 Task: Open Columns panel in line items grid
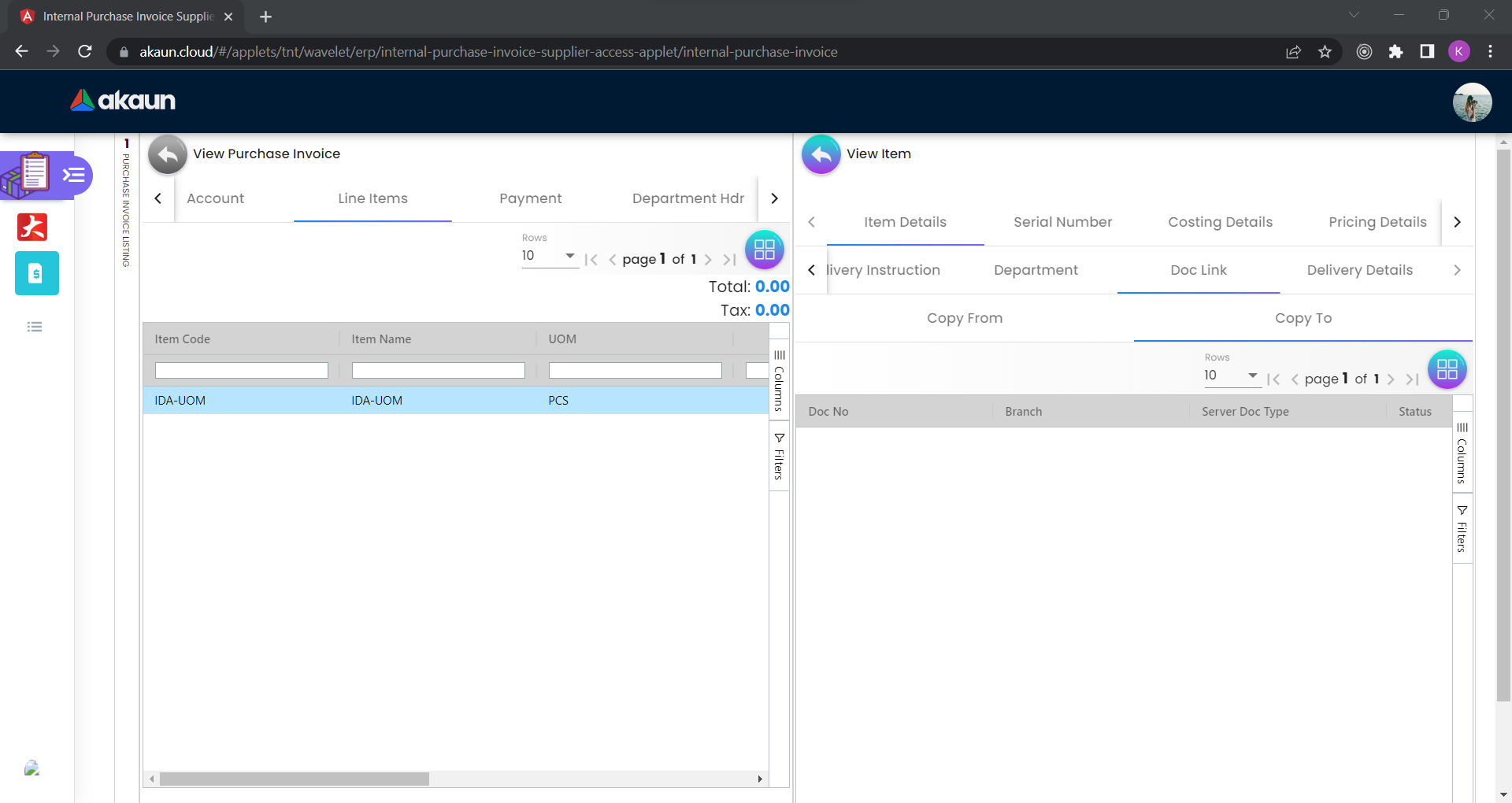pos(779,380)
